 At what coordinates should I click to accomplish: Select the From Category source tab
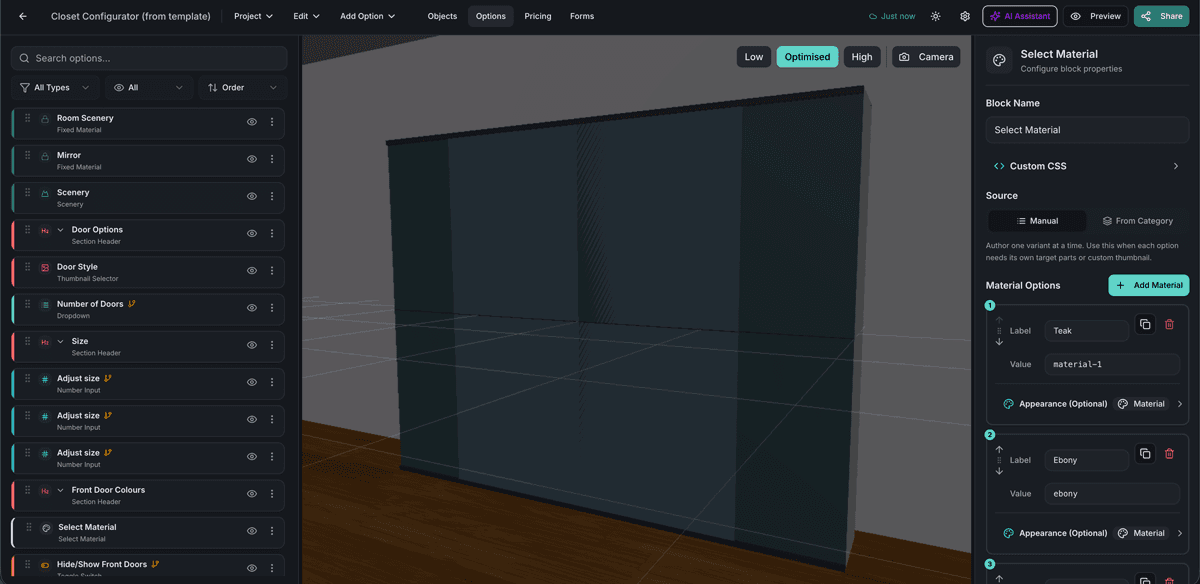[x=1138, y=221]
